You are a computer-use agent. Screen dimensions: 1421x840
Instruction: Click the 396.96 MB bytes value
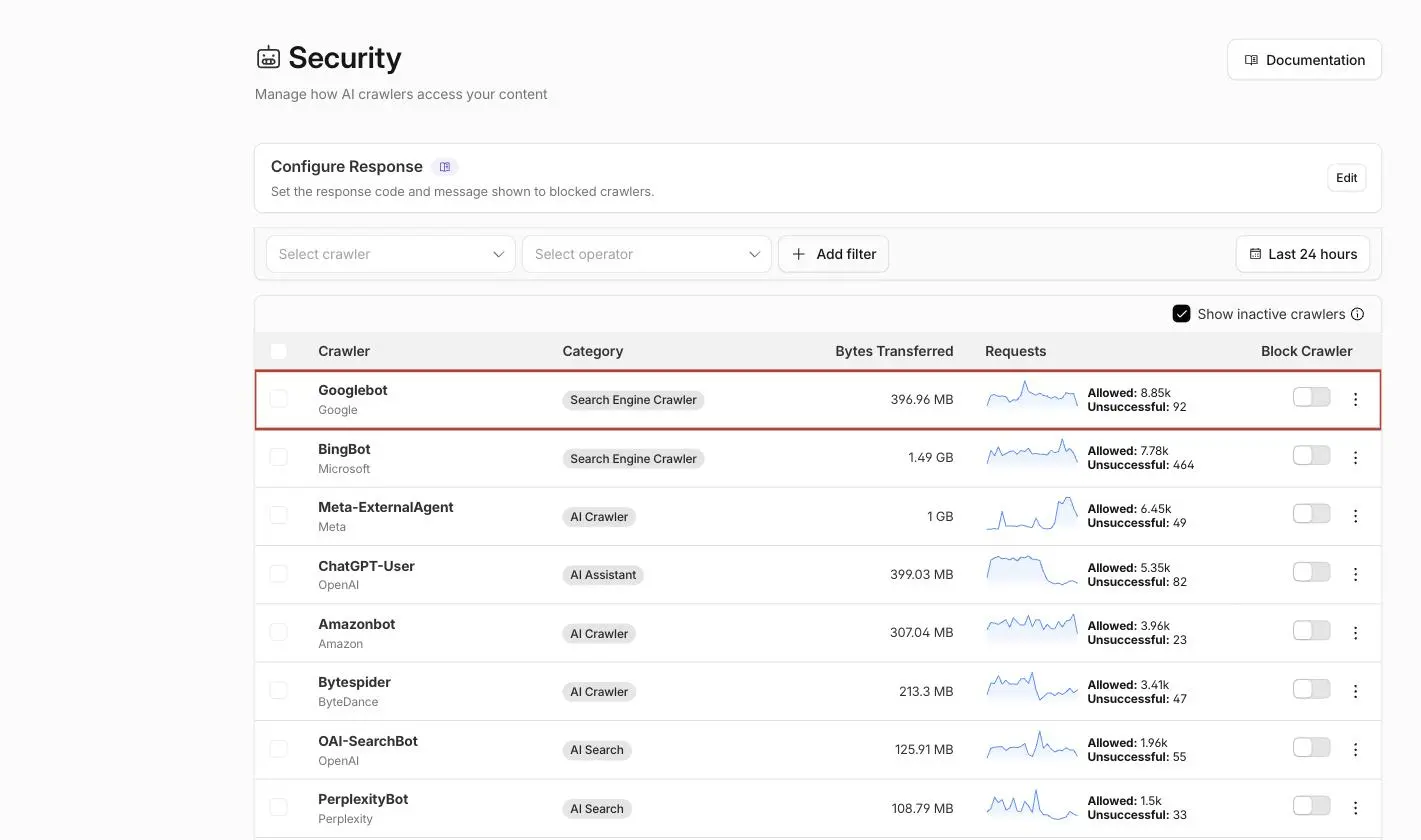922,399
